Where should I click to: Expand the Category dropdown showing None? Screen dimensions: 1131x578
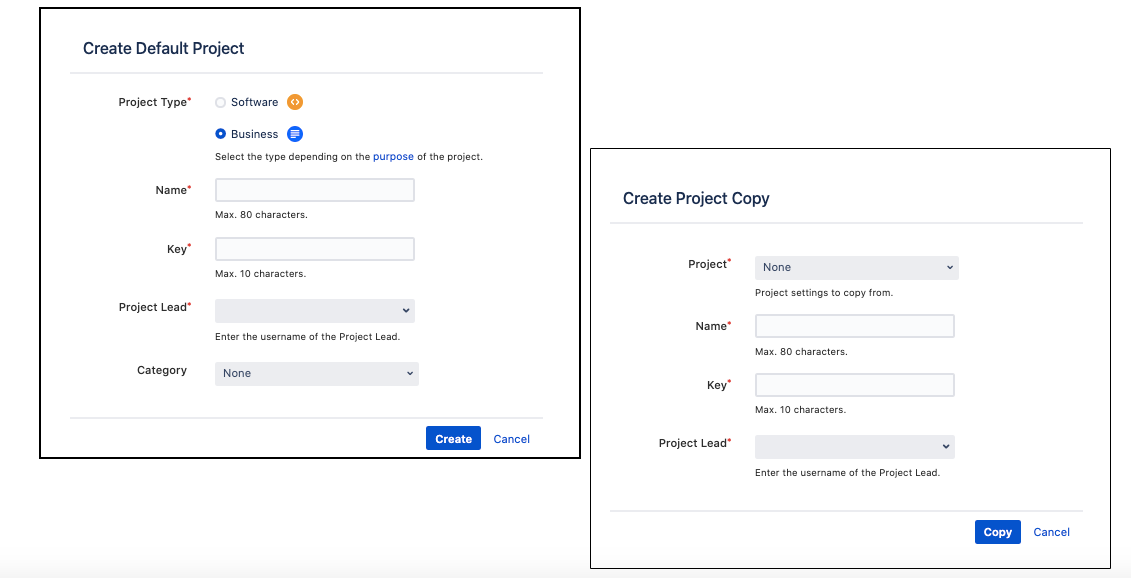point(317,374)
